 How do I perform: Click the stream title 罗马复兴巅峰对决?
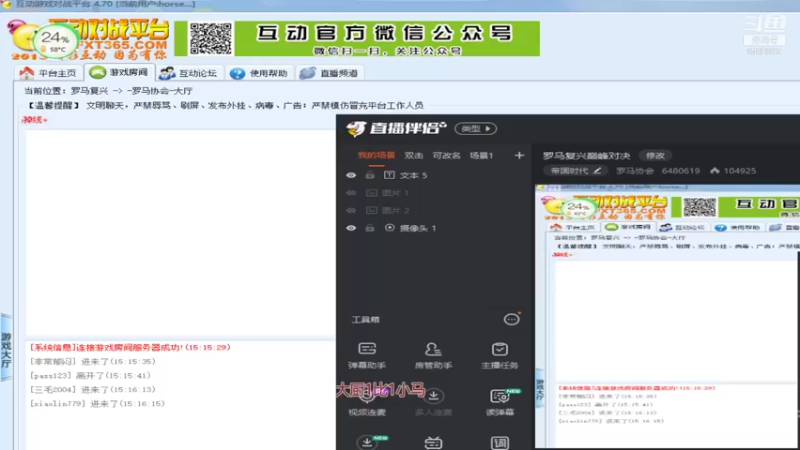coord(587,156)
